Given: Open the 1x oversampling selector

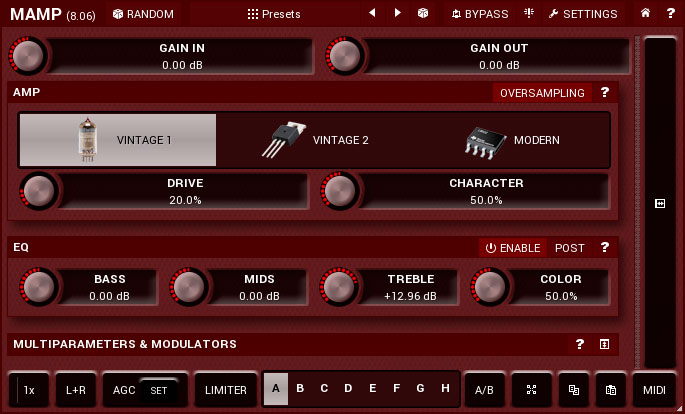Looking at the screenshot, I should (29, 390).
